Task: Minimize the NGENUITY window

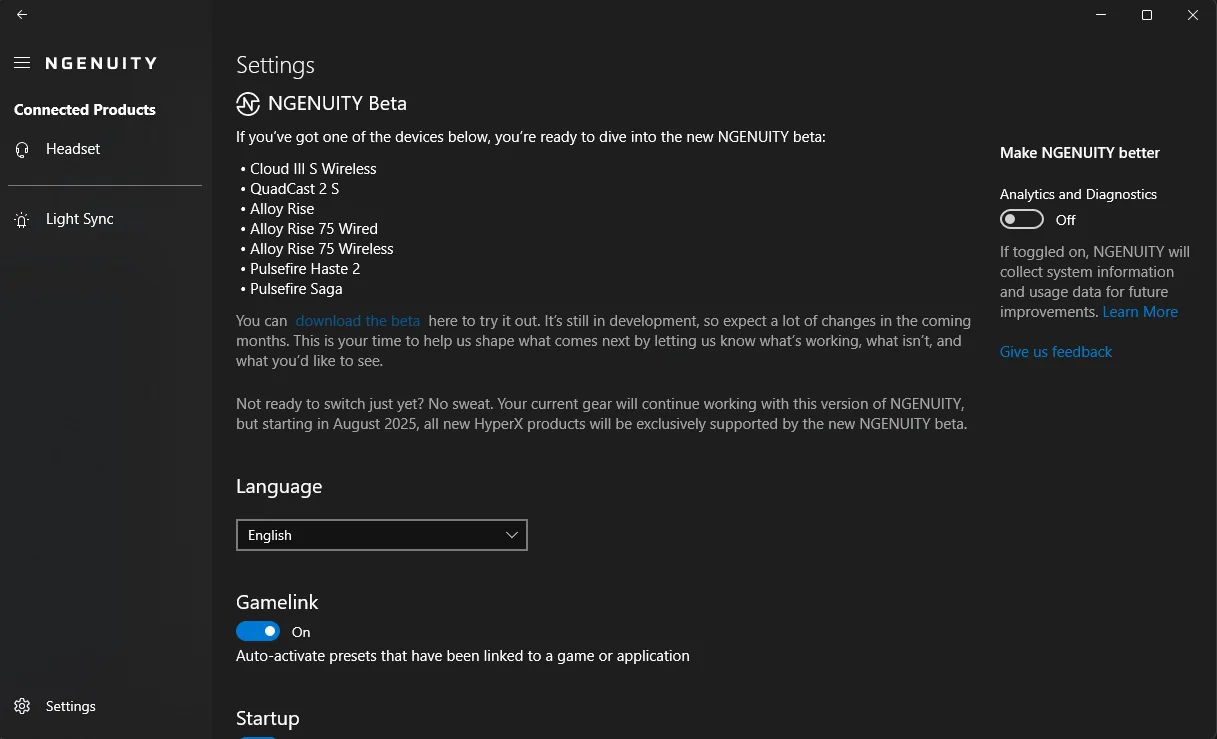Action: [x=1101, y=15]
